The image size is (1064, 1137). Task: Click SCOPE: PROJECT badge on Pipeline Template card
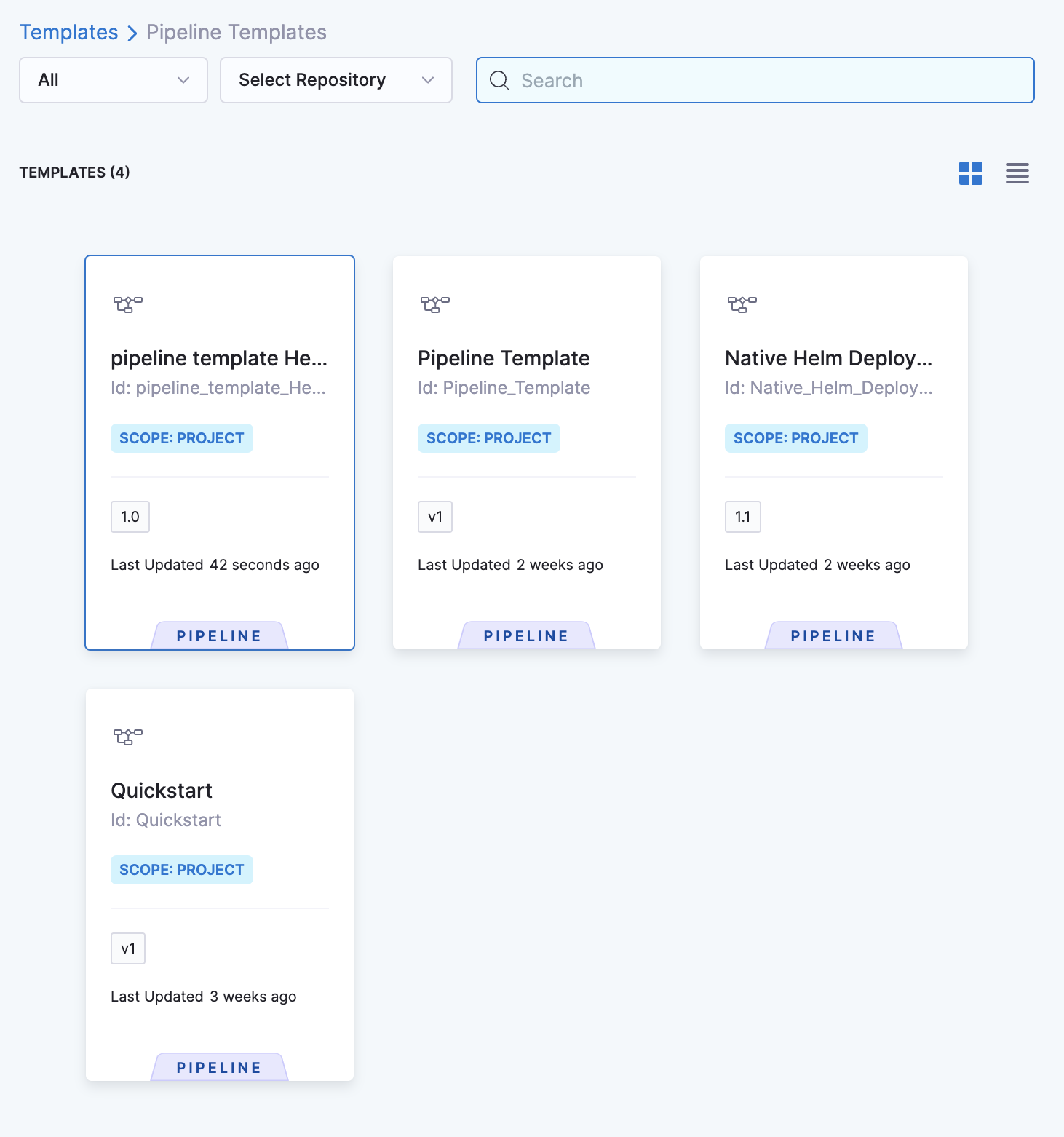[489, 438]
